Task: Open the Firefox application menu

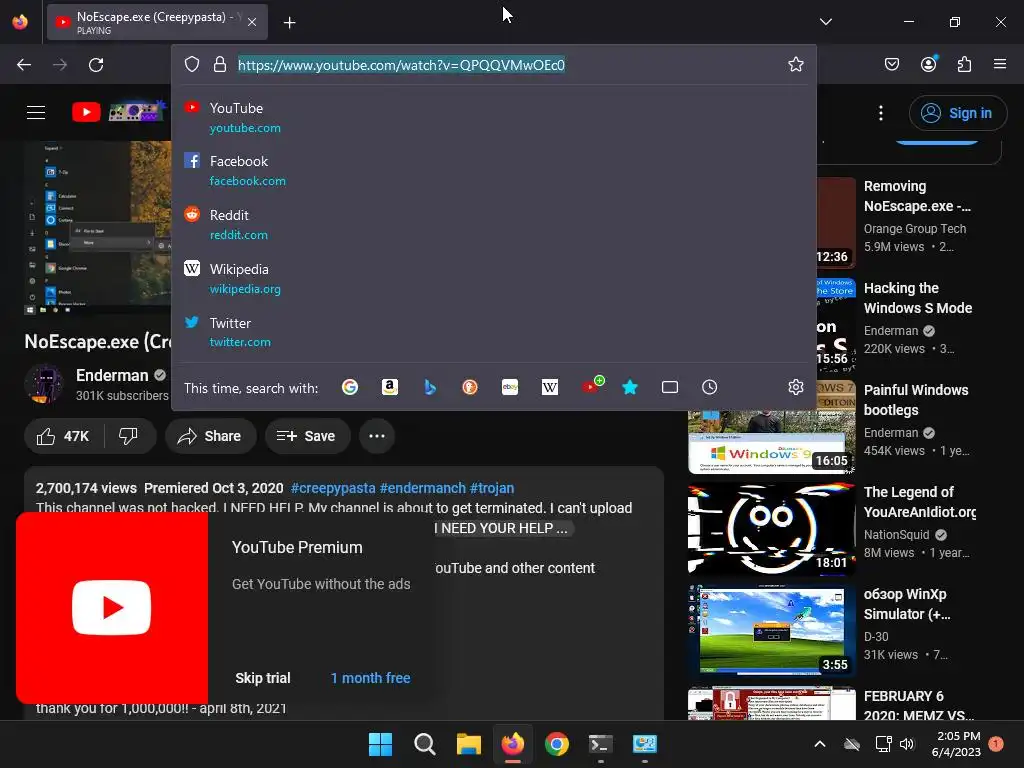Action: click(x=1000, y=64)
